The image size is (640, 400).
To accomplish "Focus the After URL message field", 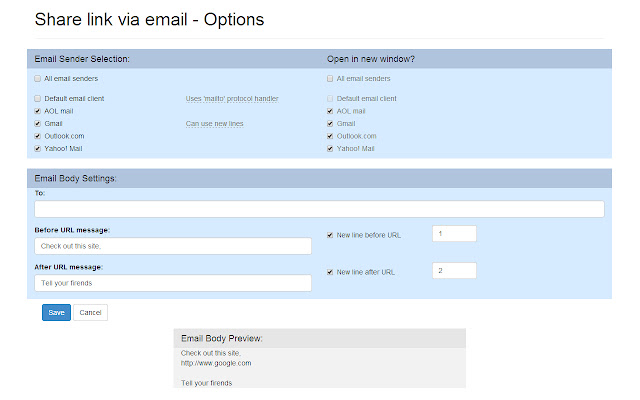I will (172, 283).
